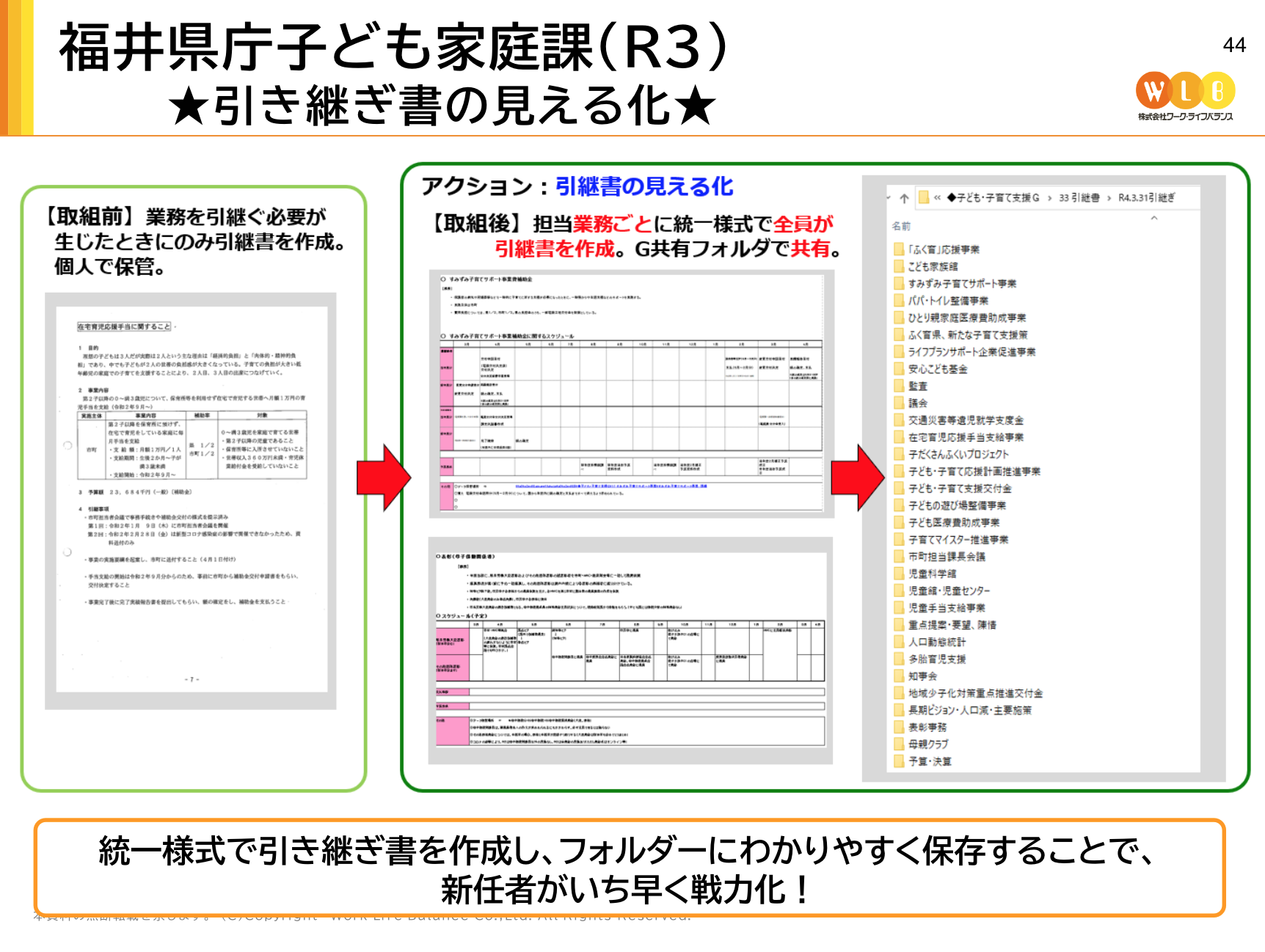Image resolution: width=1265 pixels, height=952 pixels.
Task: Click the folder icon beside 知事会
Action: coord(899,675)
